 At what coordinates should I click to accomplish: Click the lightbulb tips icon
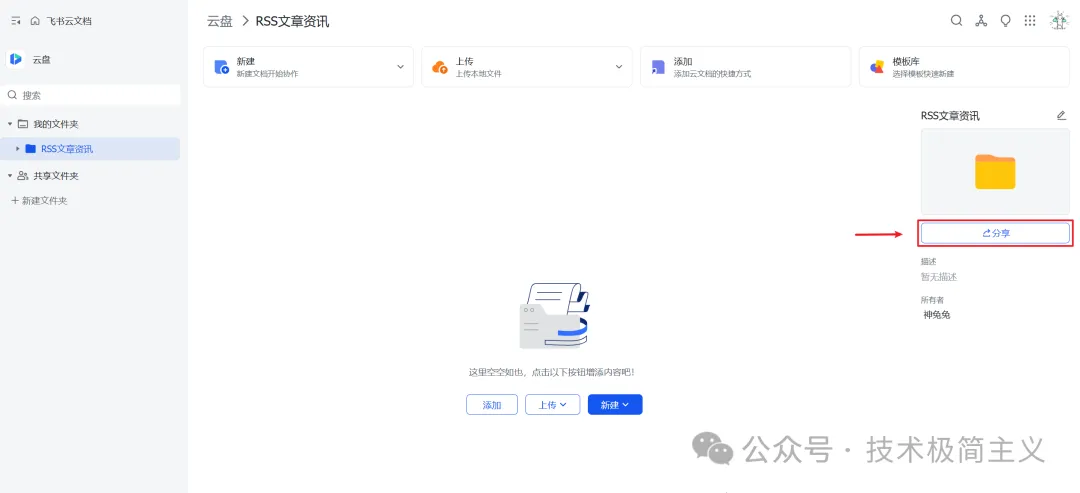1006,21
